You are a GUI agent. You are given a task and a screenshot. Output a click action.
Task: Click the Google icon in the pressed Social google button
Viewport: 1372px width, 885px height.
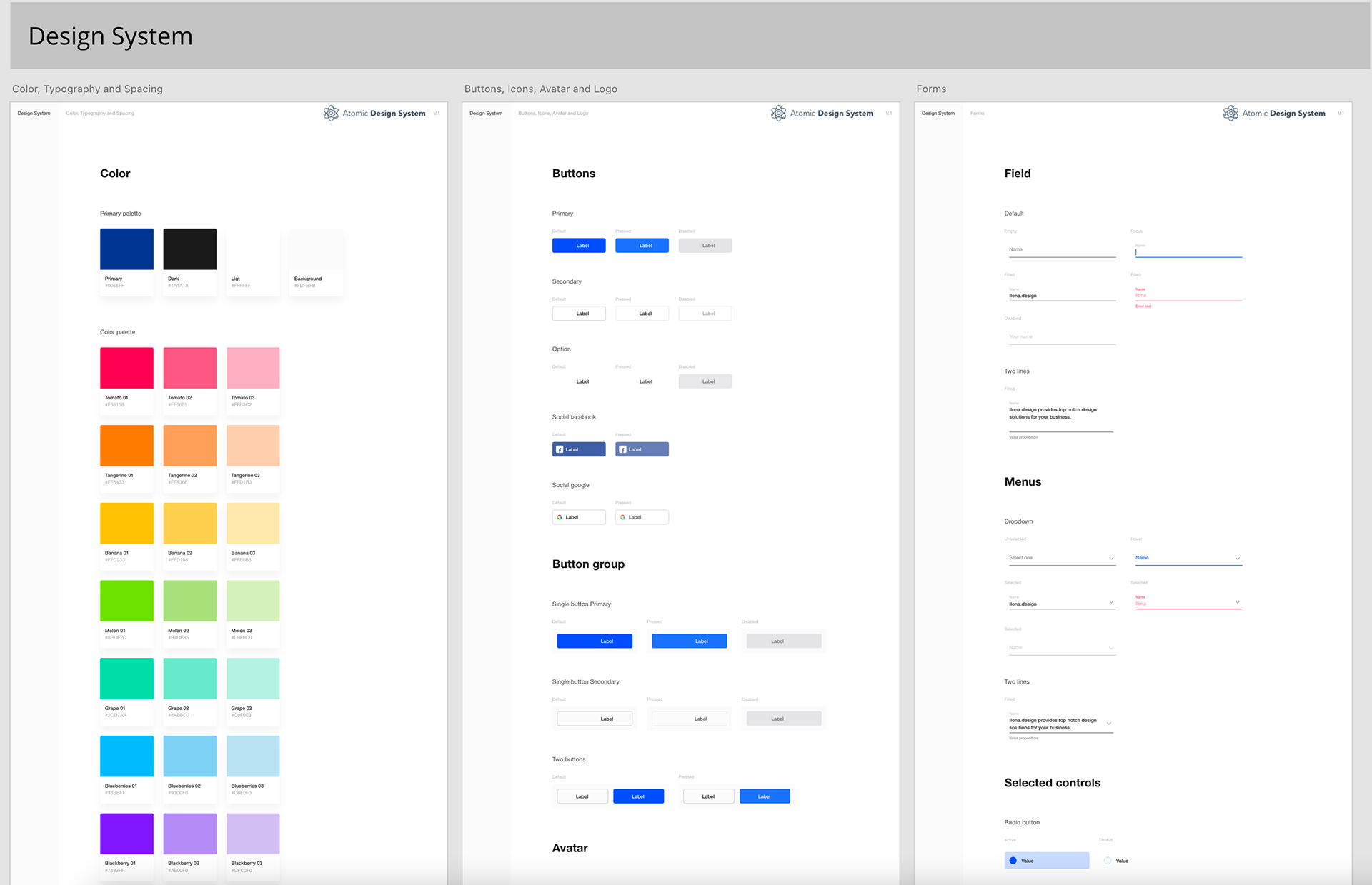click(x=622, y=517)
